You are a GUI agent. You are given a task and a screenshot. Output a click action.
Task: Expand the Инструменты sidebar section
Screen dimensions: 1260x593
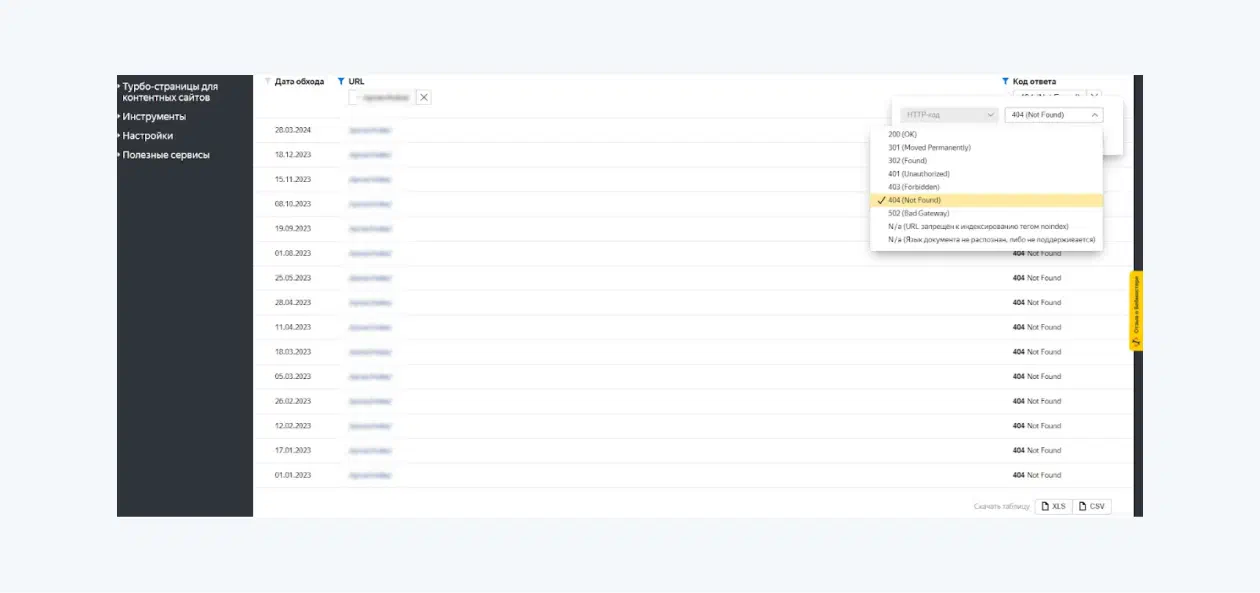(154, 117)
